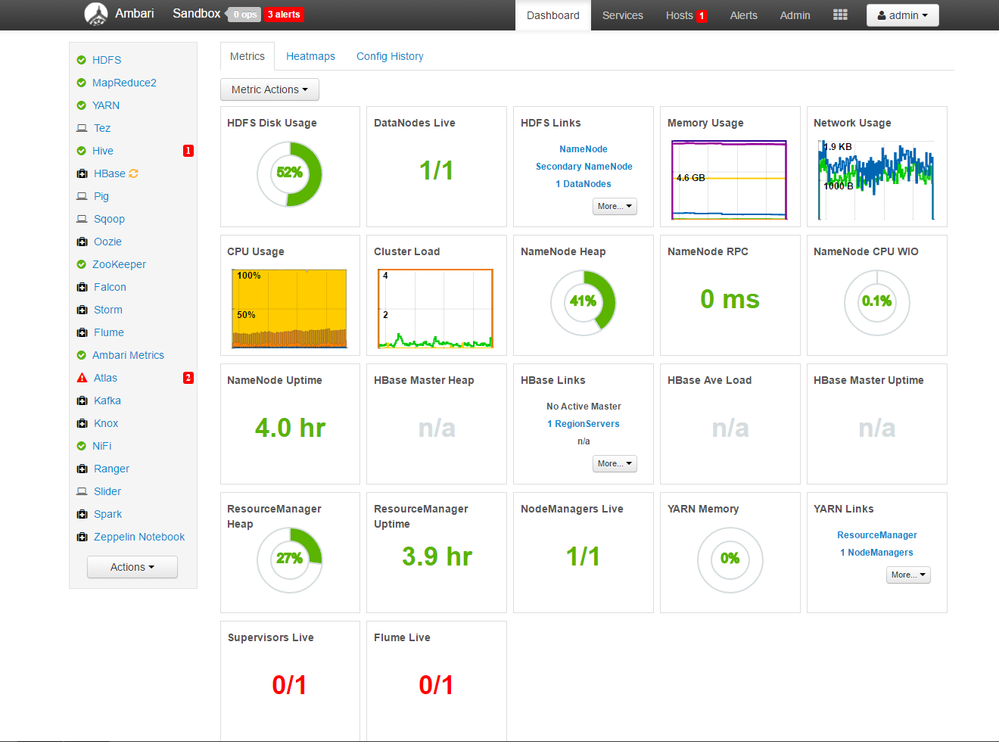Click the MapReduce2 green status icon
This screenshot has height=742, width=999.
tap(82, 83)
